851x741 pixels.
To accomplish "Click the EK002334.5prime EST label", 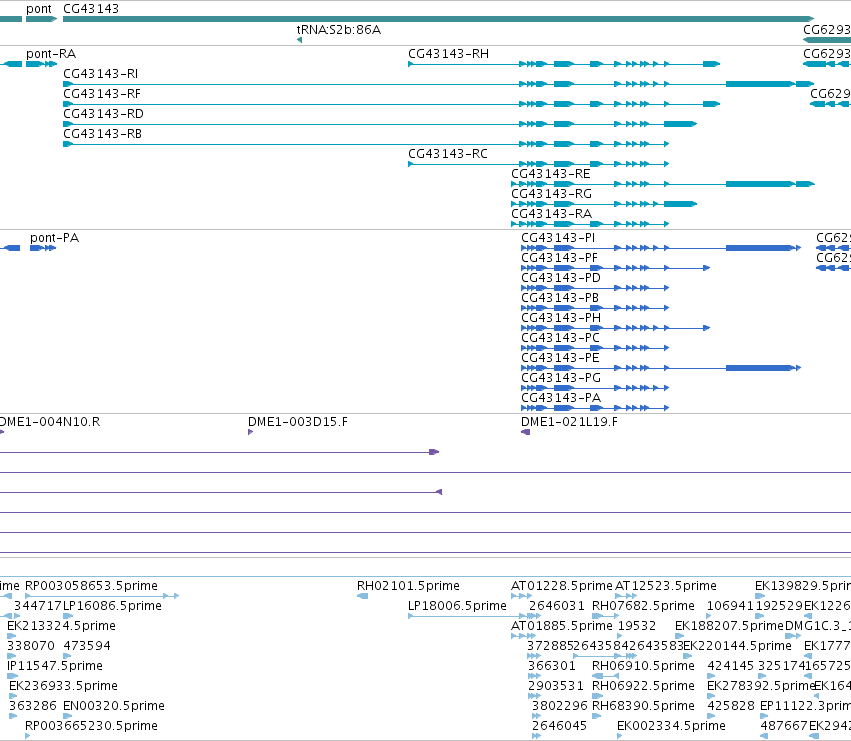I will point(671,726).
